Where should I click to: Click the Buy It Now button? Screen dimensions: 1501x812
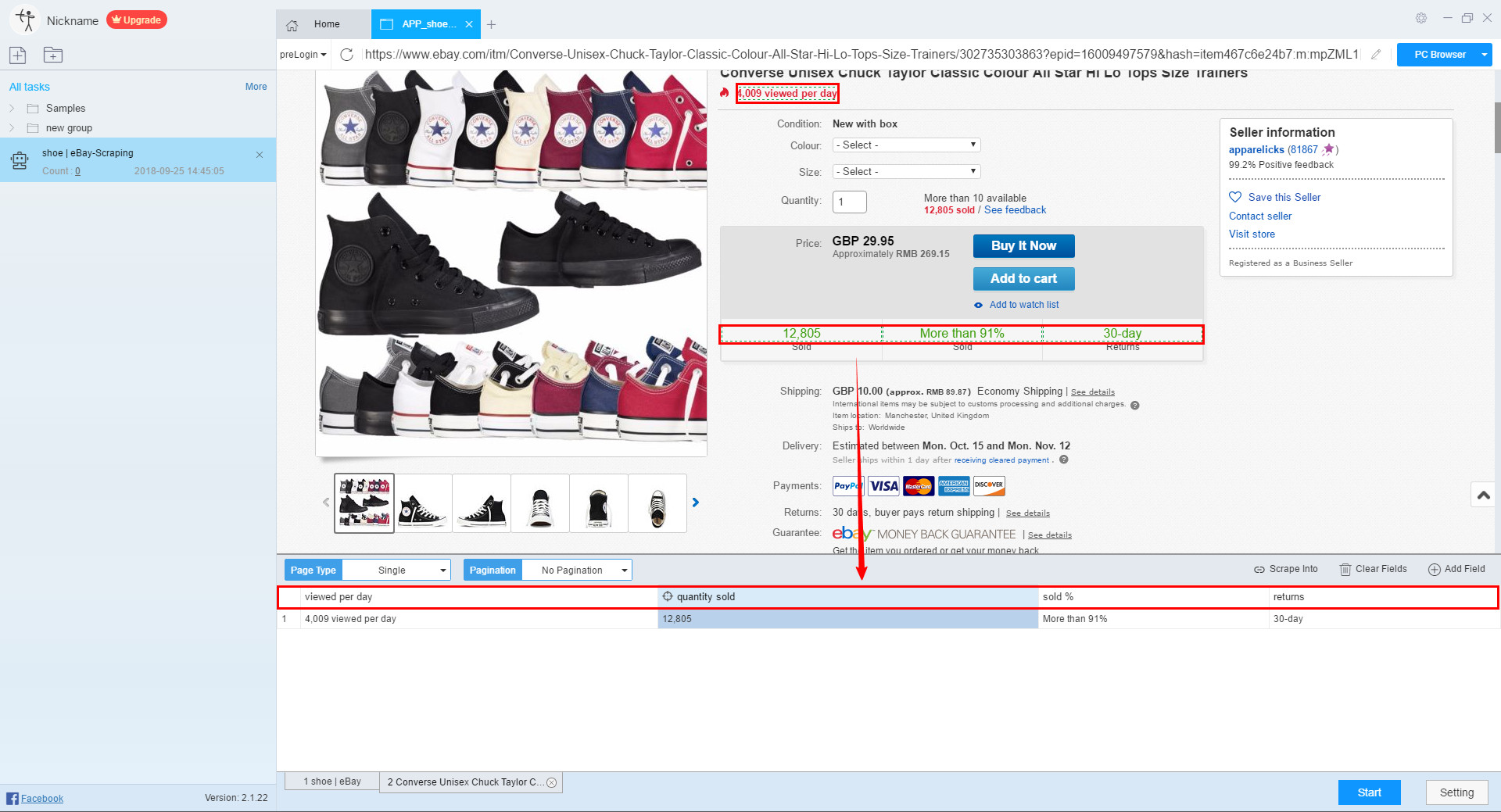pos(1024,245)
